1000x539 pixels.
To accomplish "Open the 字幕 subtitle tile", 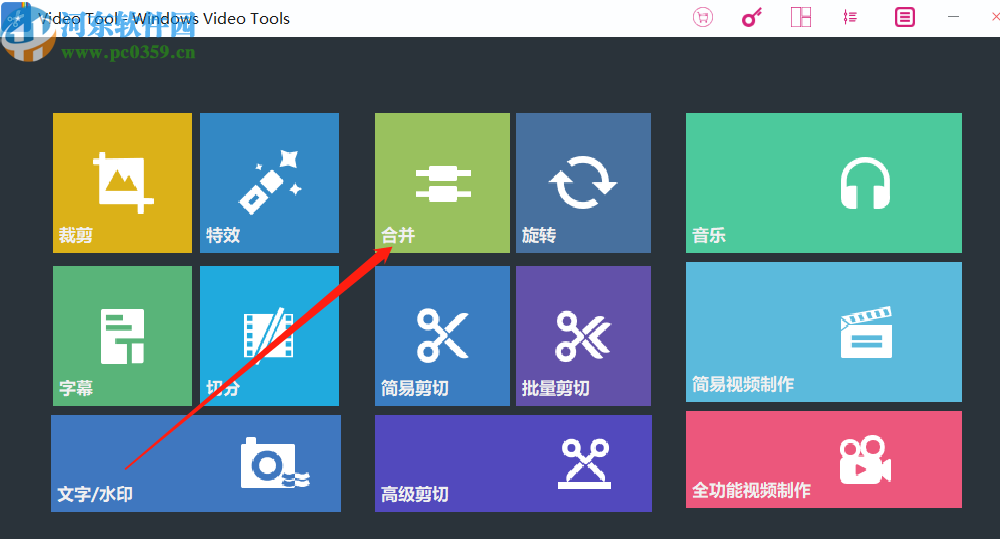I will [x=122, y=336].
